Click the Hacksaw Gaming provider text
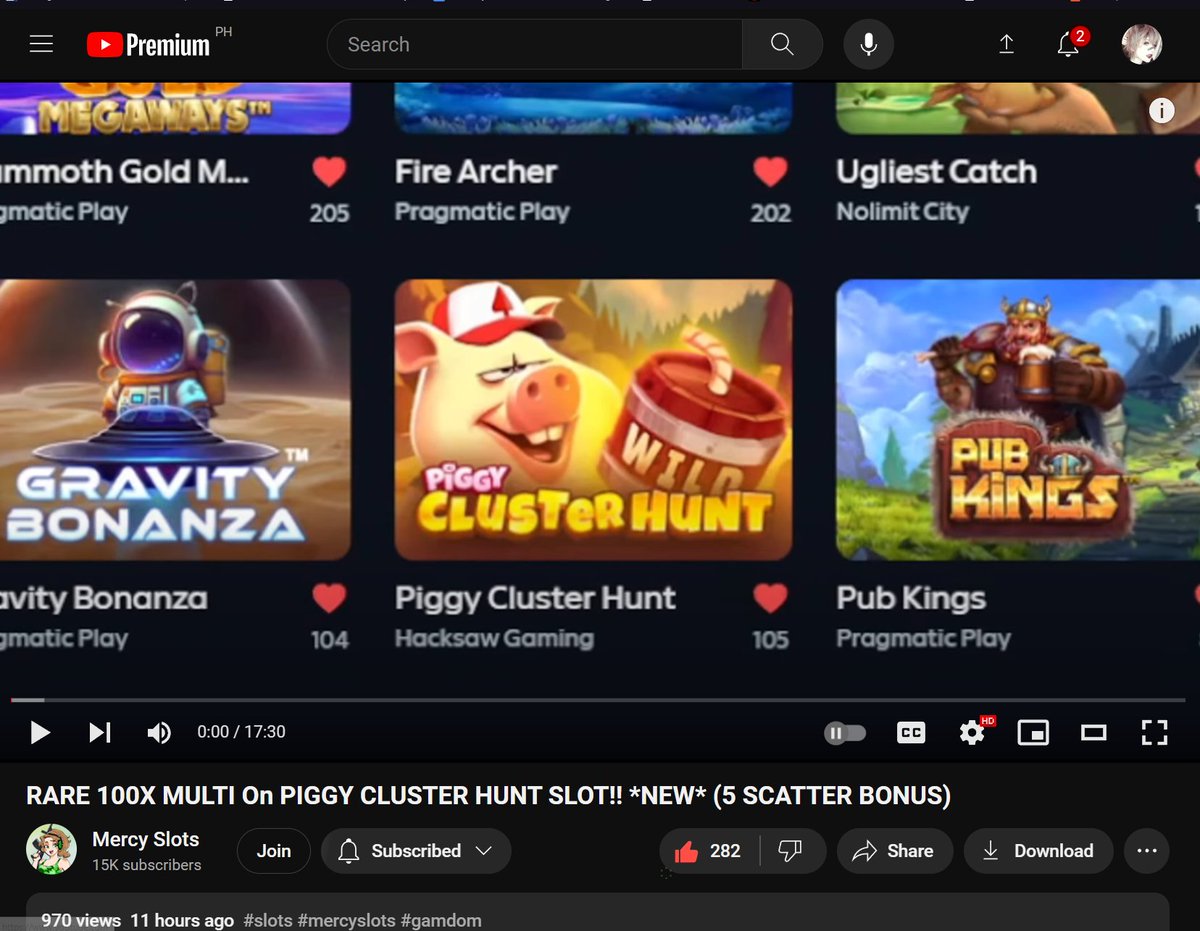Screen dimensions: 1200x931 494,638
